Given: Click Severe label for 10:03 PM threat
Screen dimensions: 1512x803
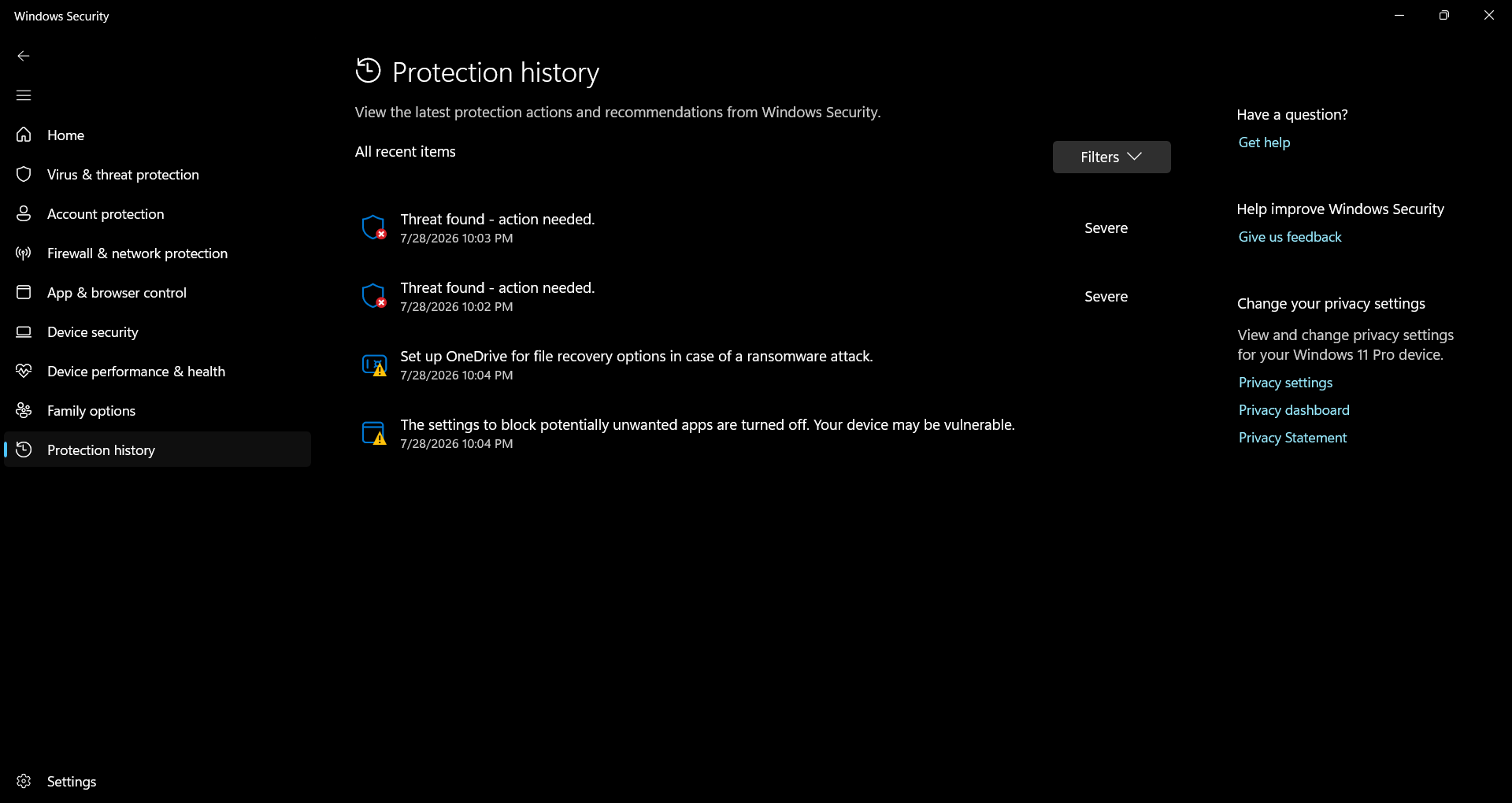Looking at the screenshot, I should 1106,228.
